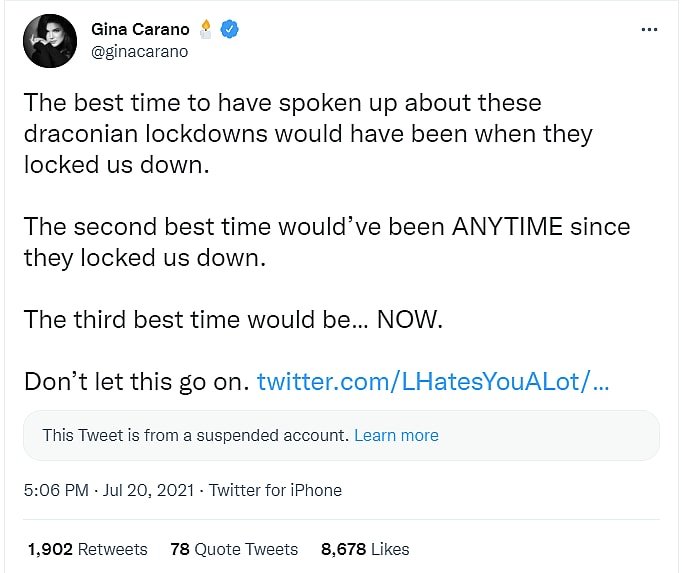Open the twitter.com/LHatesYouALot link

click(x=433, y=381)
